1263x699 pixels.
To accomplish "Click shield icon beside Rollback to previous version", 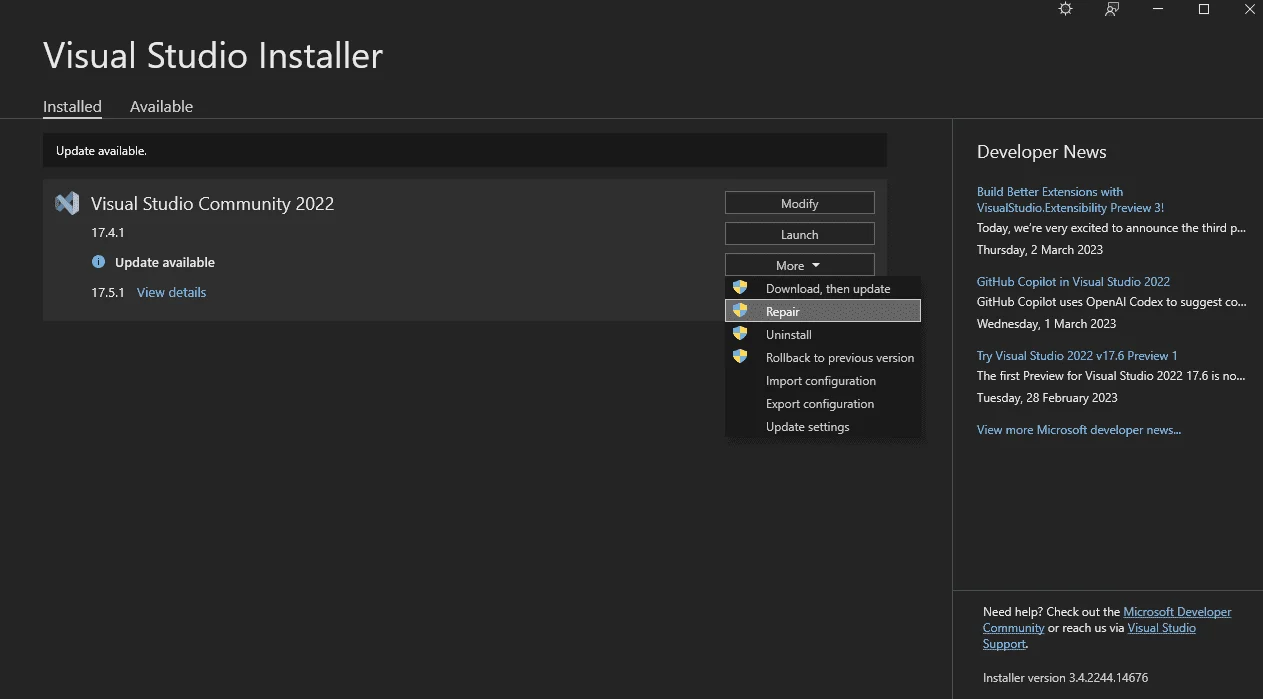I will (740, 357).
